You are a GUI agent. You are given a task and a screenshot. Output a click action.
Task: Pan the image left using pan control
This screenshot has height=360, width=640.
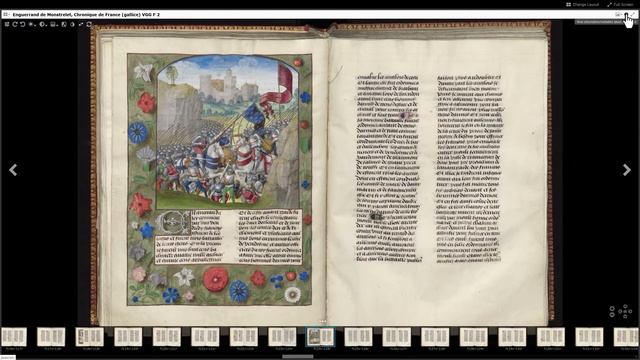620,311
